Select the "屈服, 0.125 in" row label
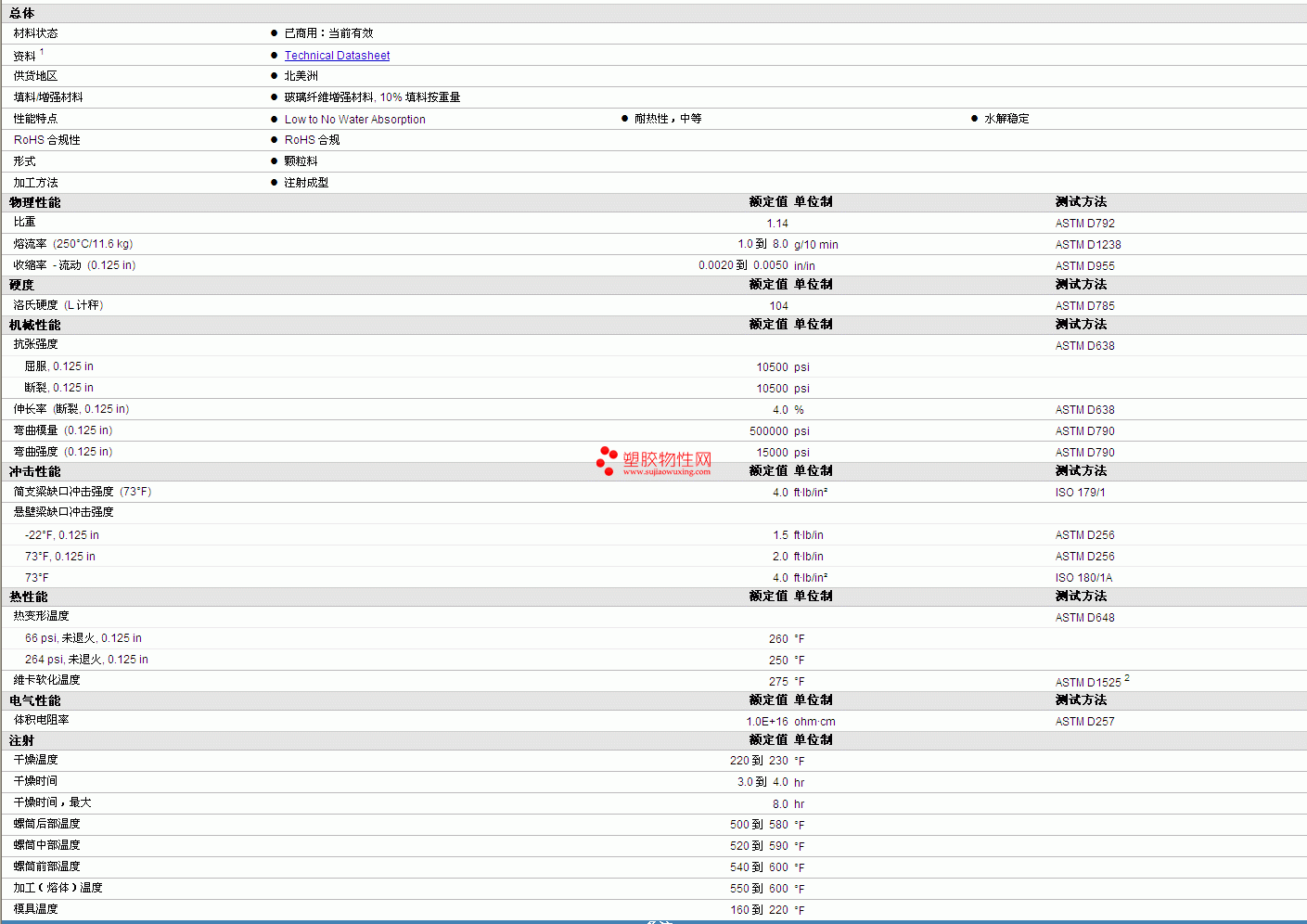Viewport: 1307px width, 924px height. pyautogui.click(x=58, y=366)
